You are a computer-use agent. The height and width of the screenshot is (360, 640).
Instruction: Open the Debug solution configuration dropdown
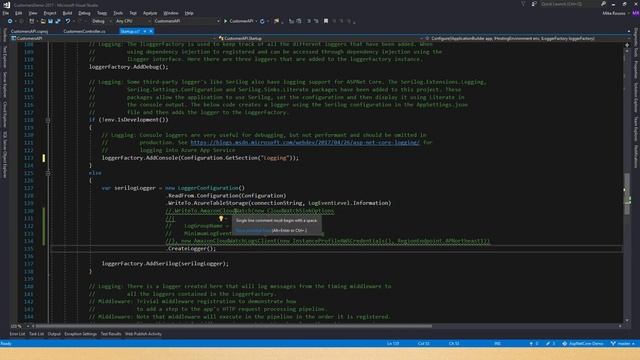[101, 21]
